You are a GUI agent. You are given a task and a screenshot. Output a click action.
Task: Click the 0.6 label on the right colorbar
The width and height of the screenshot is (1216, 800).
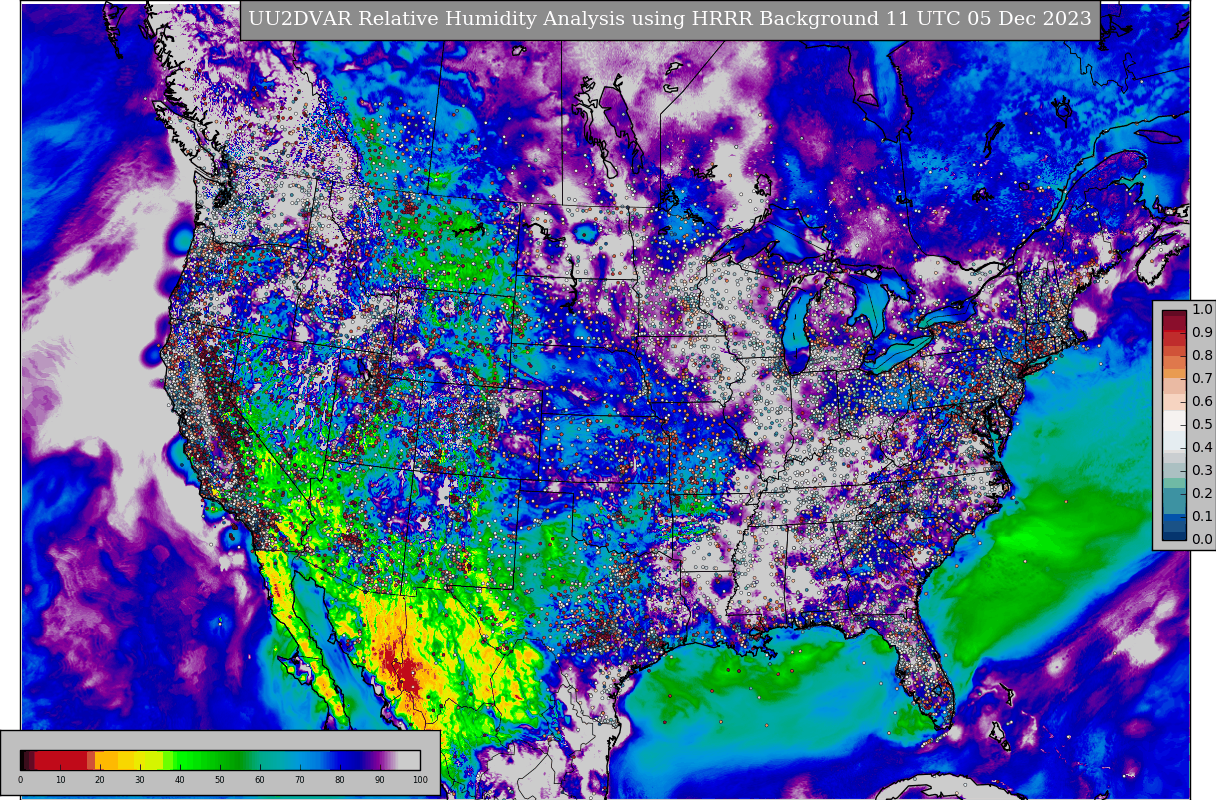1202,401
